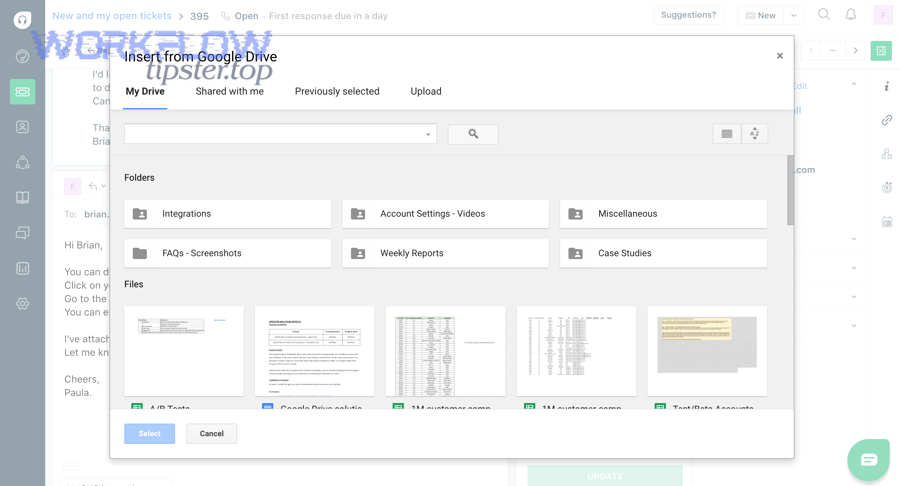The width and height of the screenshot is (900, 486).
Task: Open the user profile avatar in top bar
Action: pyautogui.click(x=883, y=15)
